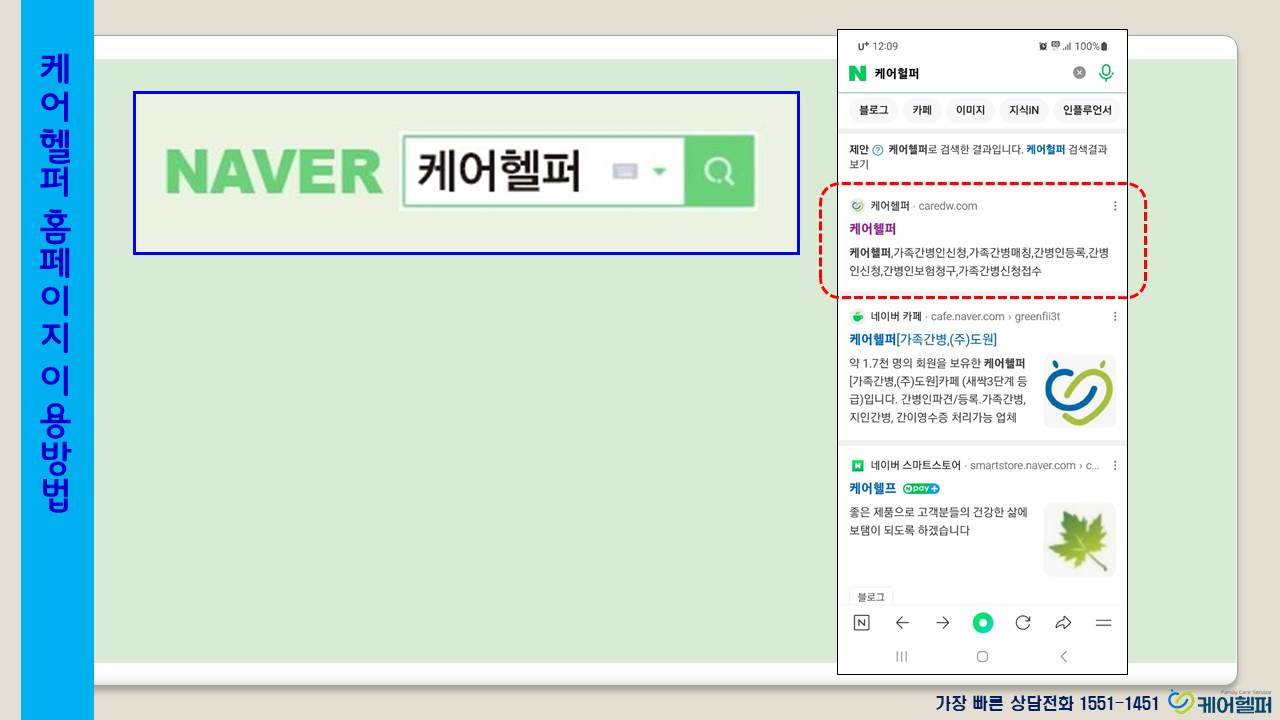Tap the green circle home button
This screenshot has width=1280, height=720.
pos(983,623)
